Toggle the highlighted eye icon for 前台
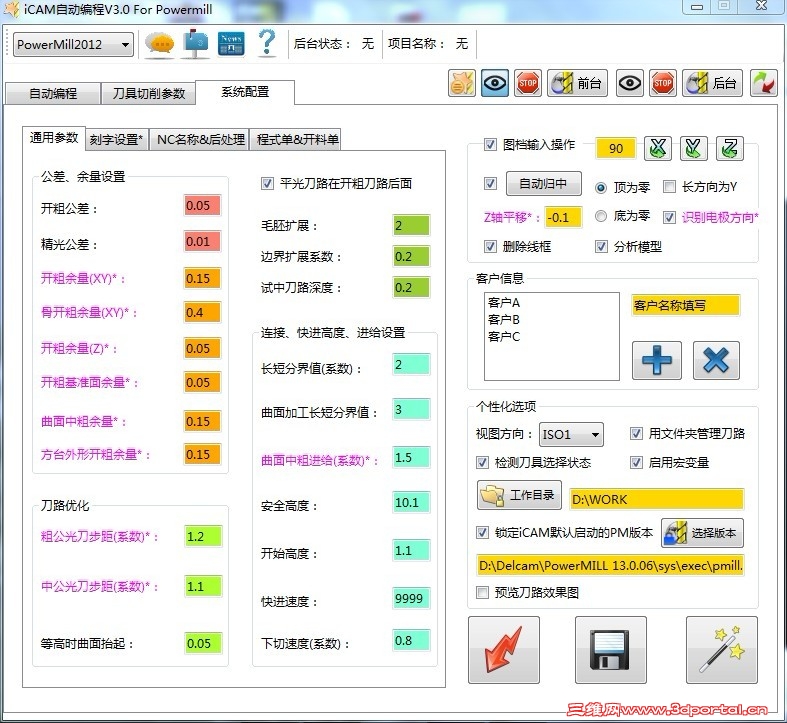The height and width of the screenshot is (723, 787). [x=494, y=83]
